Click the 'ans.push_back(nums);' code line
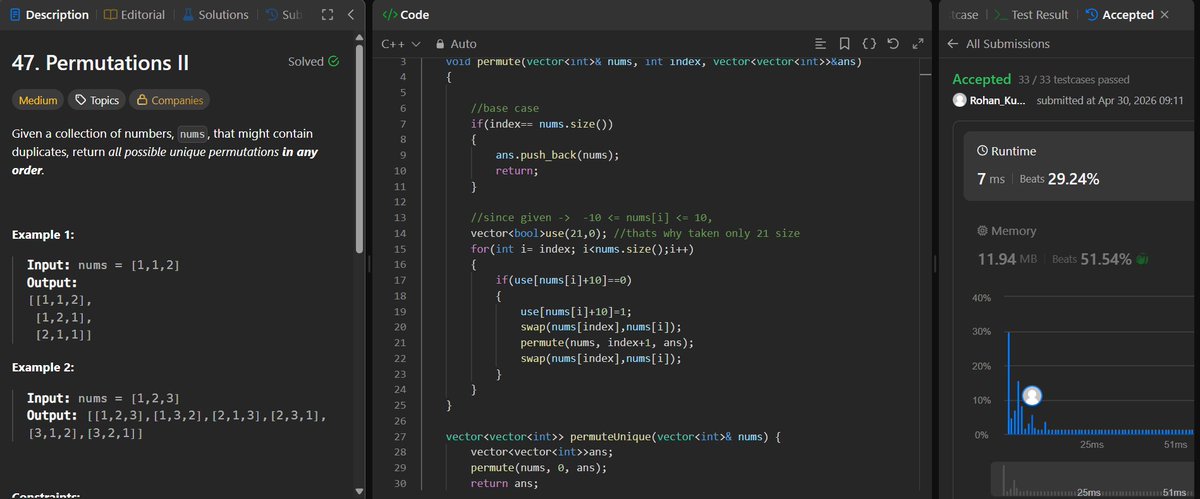1200x499 pixels. [x=557, y=155]
